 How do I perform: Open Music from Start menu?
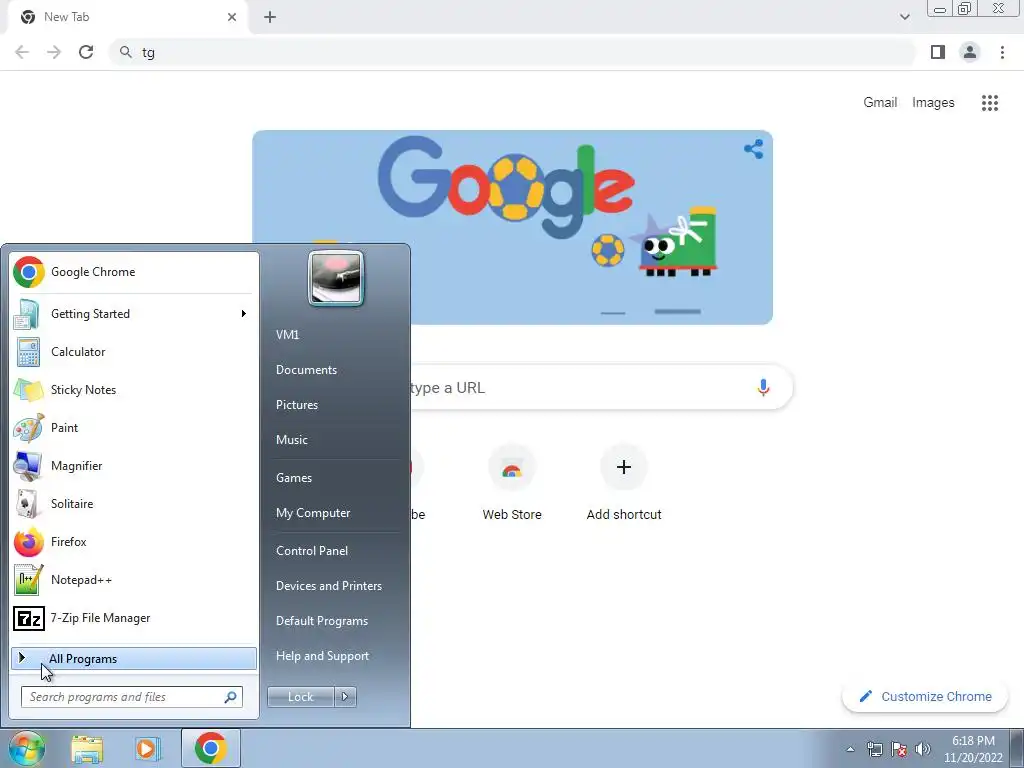coord(292,440)
